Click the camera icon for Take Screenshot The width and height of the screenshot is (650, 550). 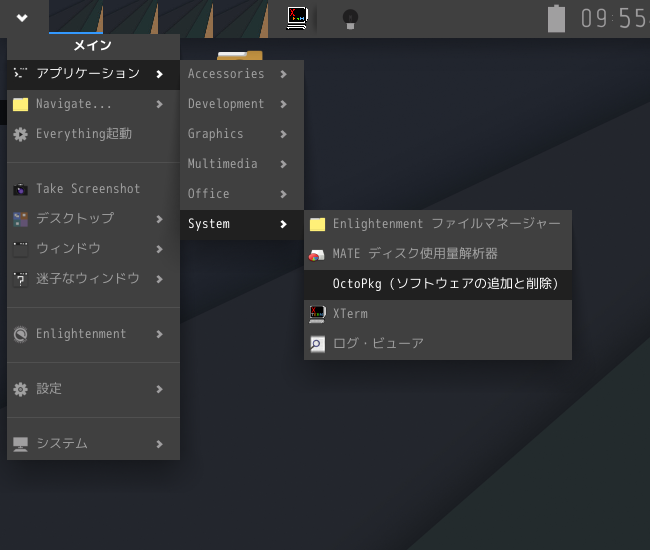(x=20, y=189)
